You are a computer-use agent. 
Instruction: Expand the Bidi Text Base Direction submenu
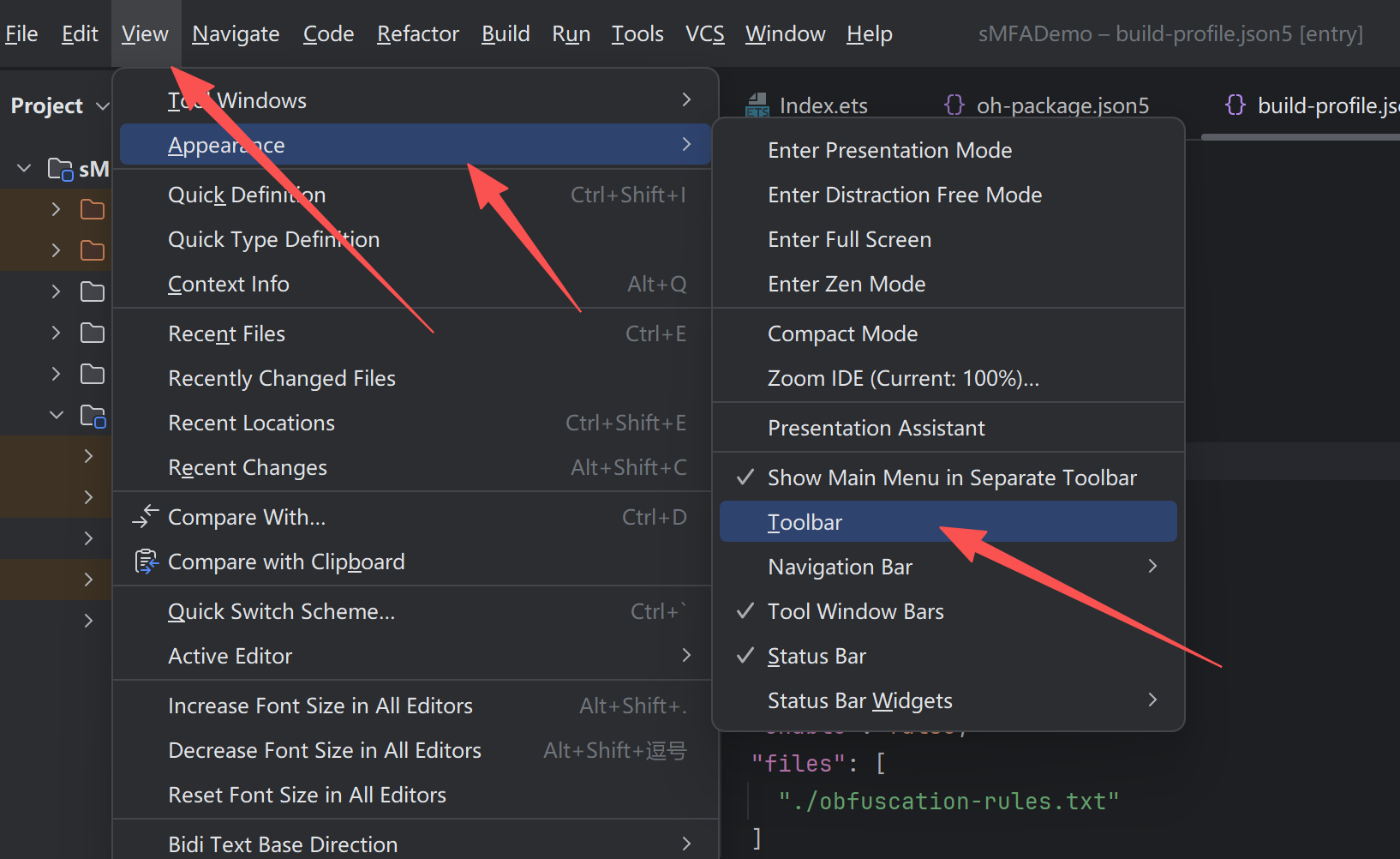pos(416,844)
